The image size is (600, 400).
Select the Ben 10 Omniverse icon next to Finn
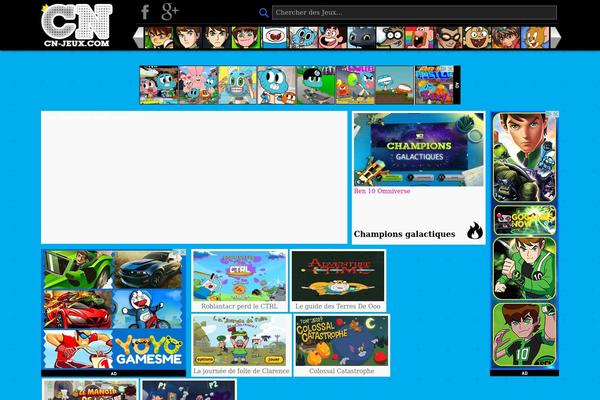click(x=246, y=38)
